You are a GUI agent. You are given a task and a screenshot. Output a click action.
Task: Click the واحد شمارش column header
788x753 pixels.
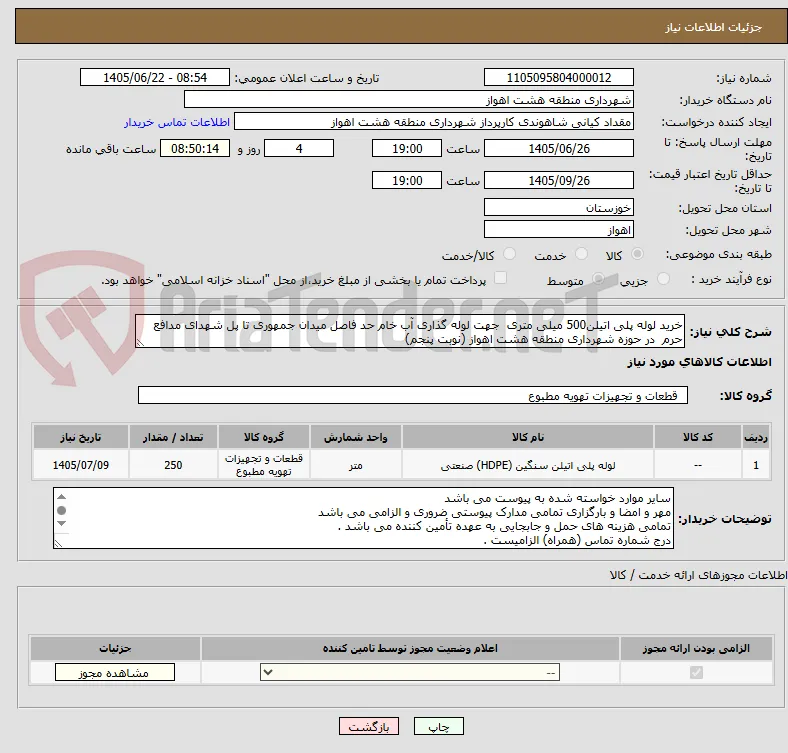[x=356, y=437]
